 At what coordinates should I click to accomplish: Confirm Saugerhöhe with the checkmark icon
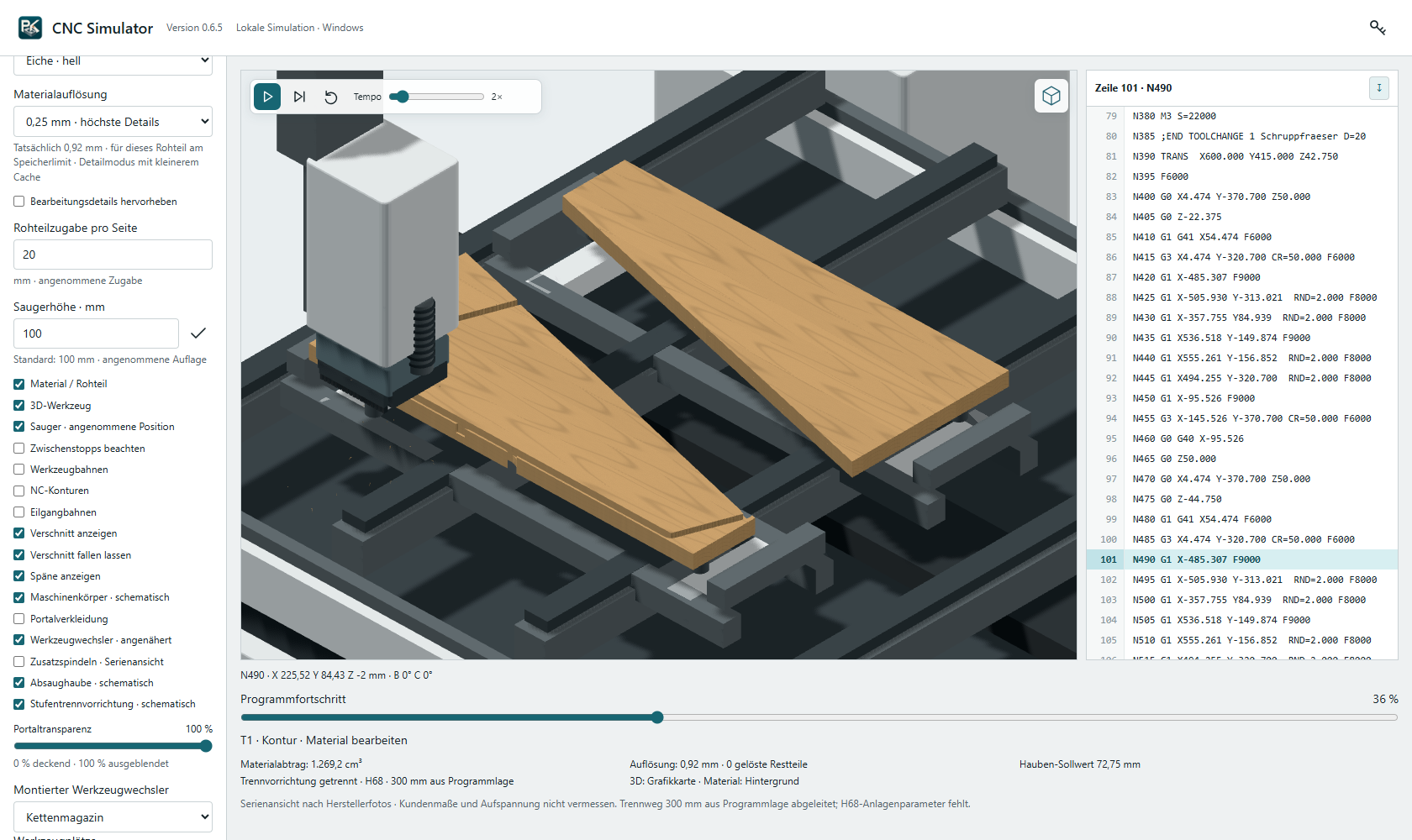point(198,333)
